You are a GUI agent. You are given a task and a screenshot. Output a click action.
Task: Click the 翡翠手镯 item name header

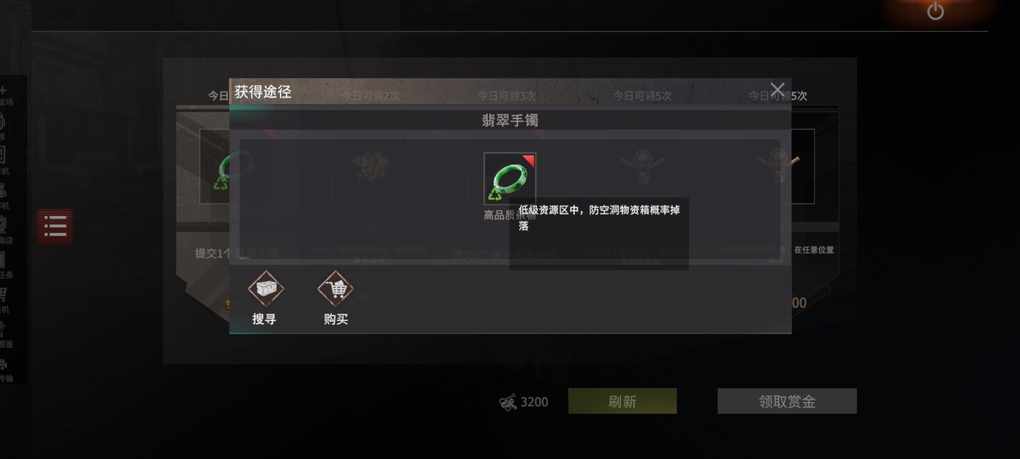510,120
